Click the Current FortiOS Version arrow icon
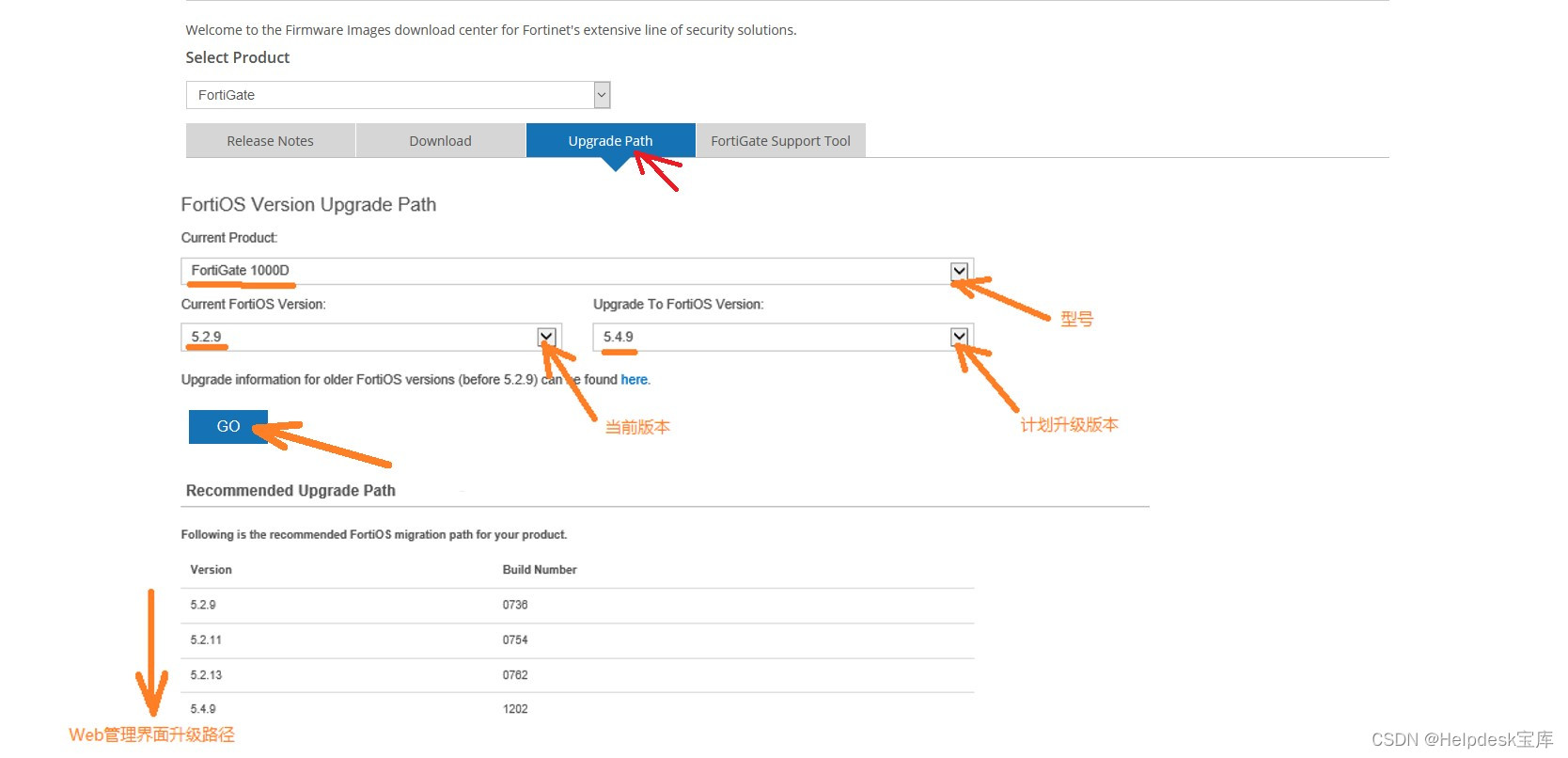This screenshot has height=758, width=1568. click(546, 337)
